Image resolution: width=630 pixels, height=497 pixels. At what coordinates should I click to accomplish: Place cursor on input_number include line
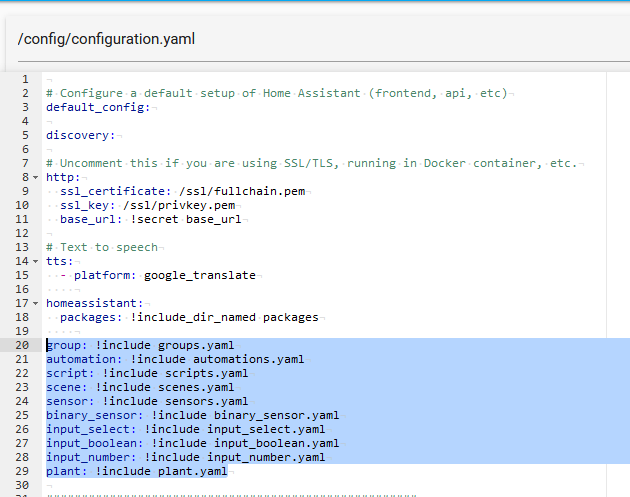pos(185,457)
